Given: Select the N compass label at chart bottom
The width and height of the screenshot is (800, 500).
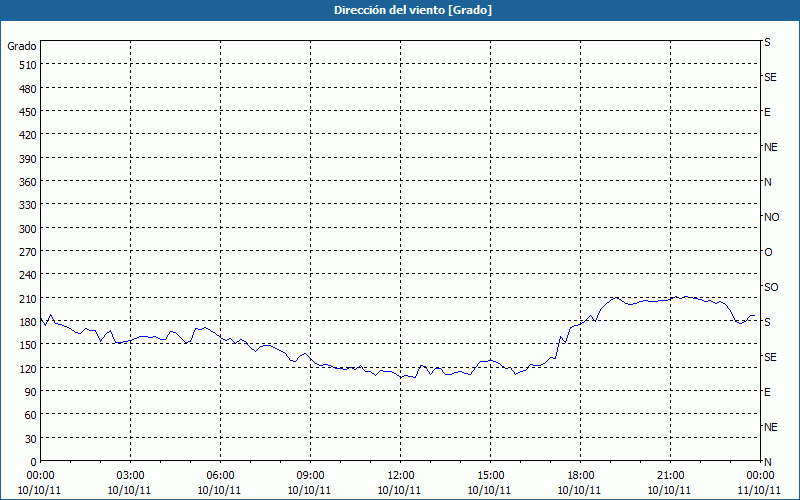Looking at the screenshot, I should pos(767,462).
